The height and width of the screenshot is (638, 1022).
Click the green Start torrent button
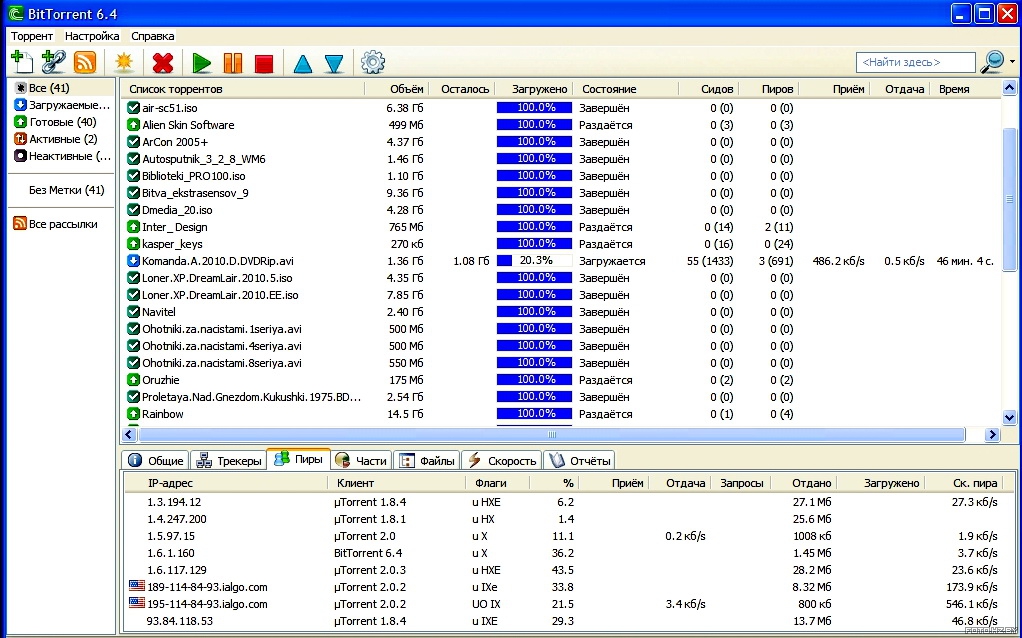point(202,63)
